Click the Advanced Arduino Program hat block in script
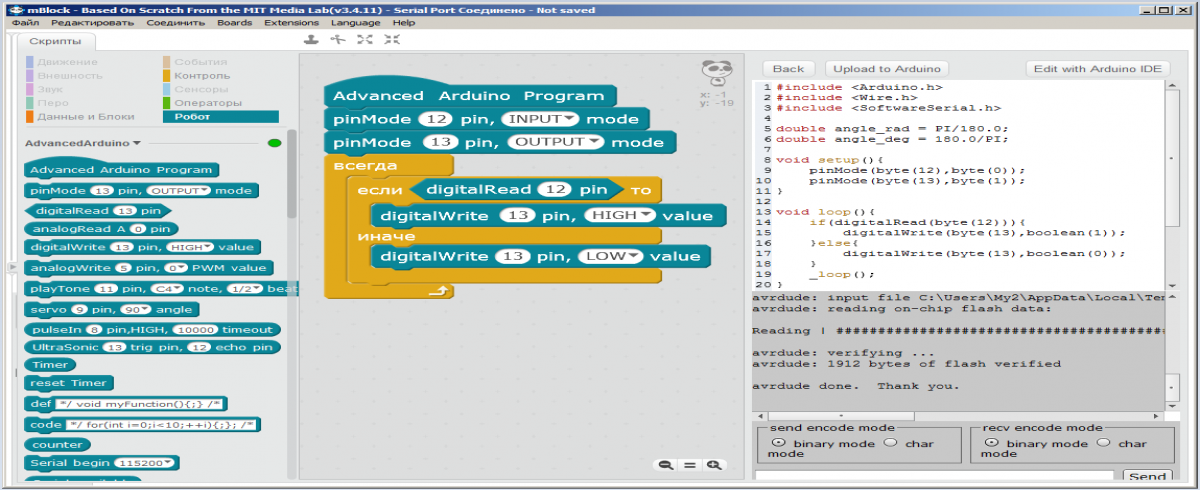 pyautogui.click(x=469, y=95)
